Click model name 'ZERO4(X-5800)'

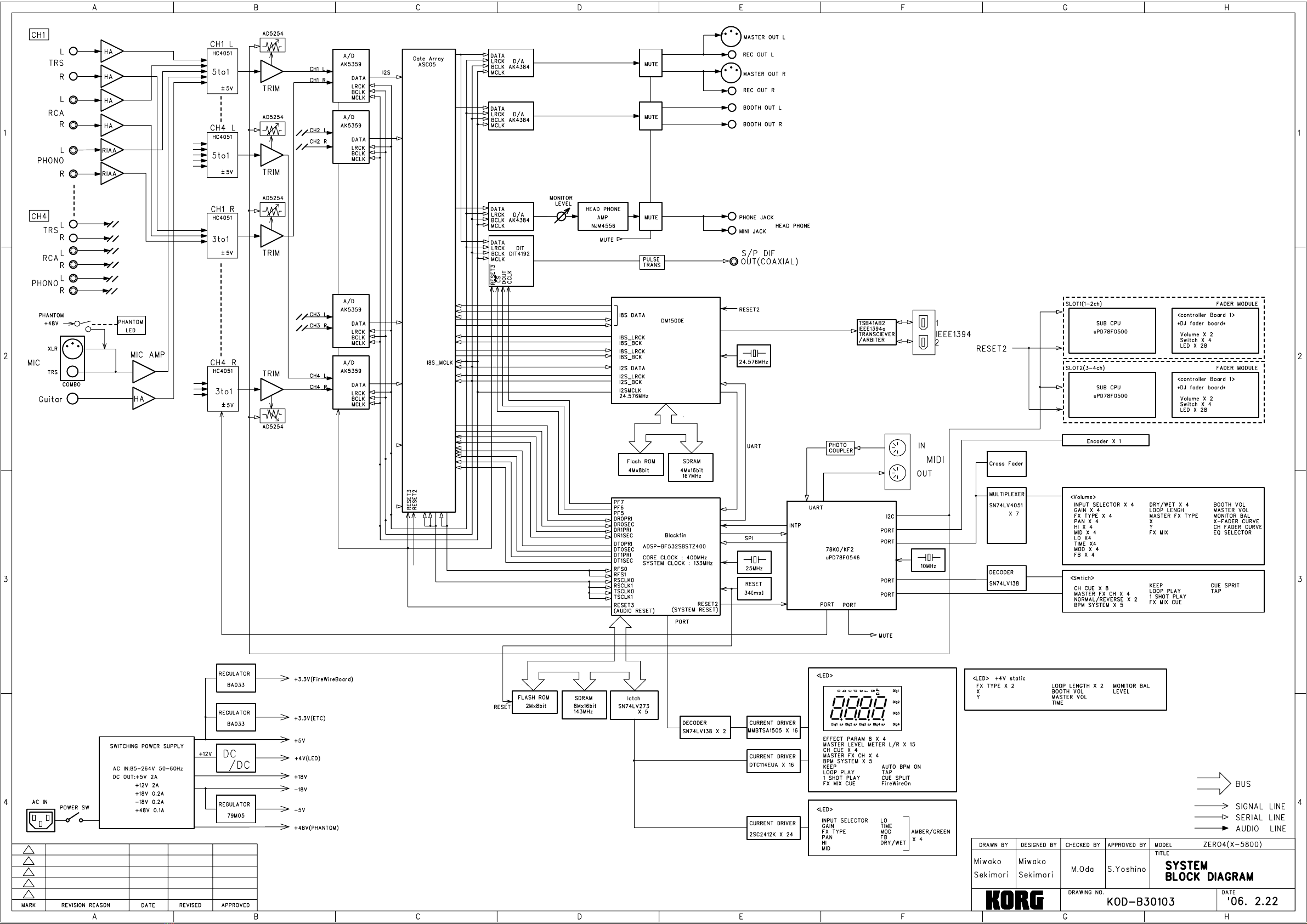[1232, 844]
